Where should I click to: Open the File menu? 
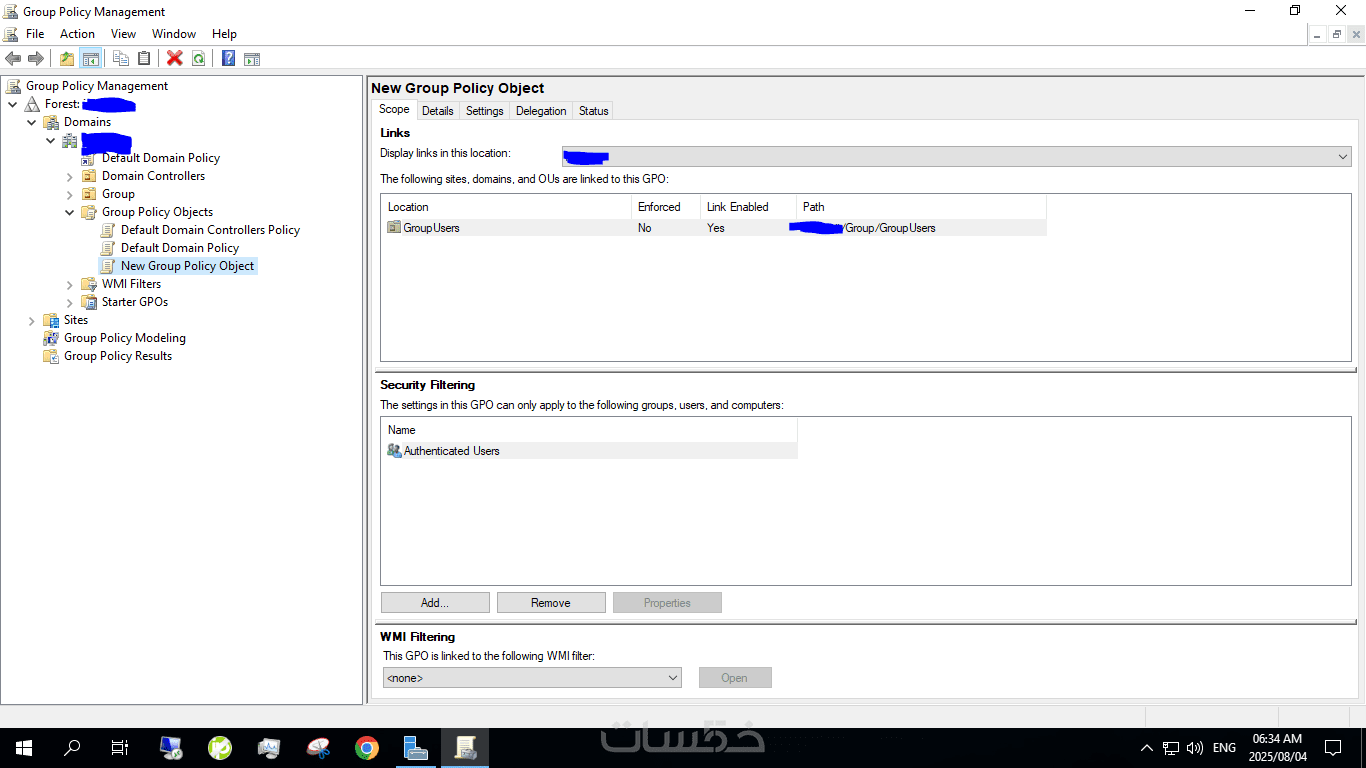[x=35, y=34]
